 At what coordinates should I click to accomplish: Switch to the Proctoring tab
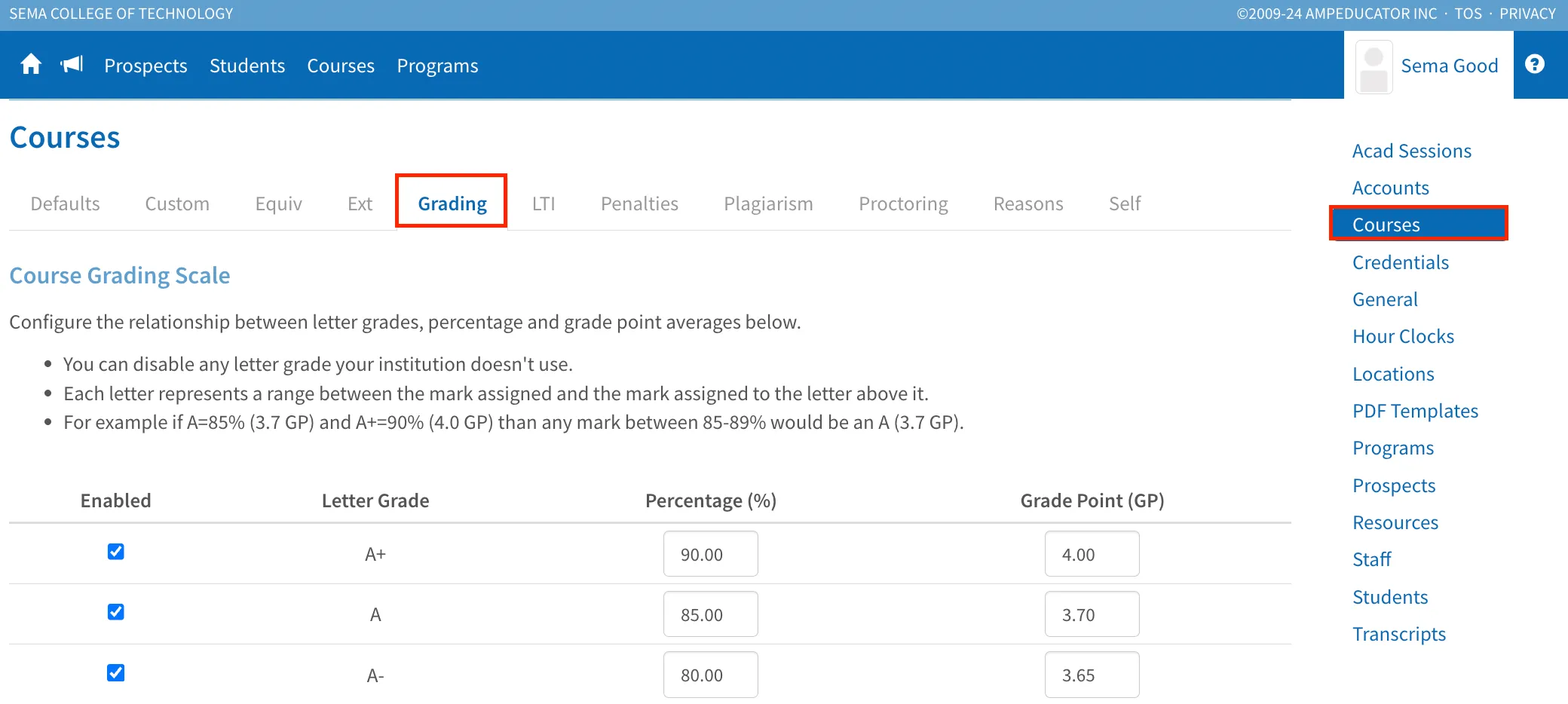[x=903, y=204]
